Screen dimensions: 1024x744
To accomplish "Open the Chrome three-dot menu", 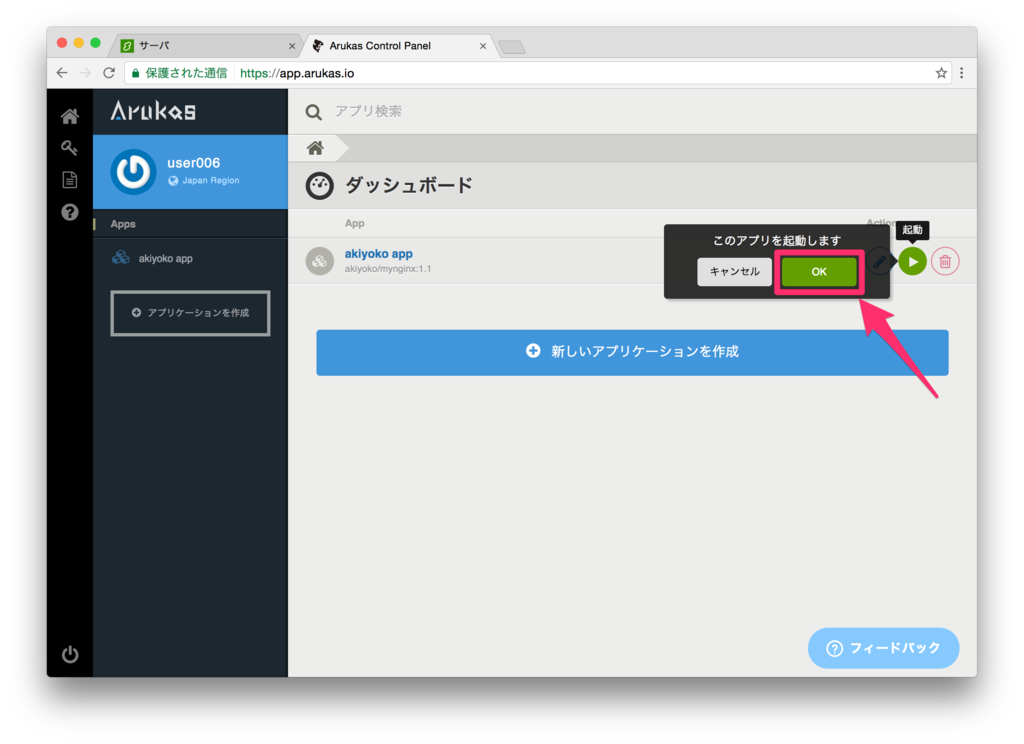I will [962, 73].
